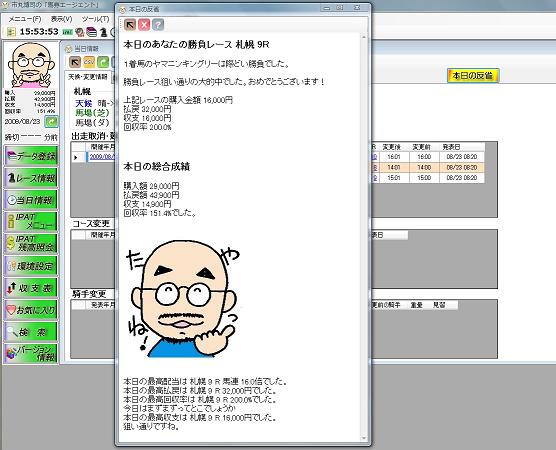Maximize the 本日の反省 window

(340, 8)
